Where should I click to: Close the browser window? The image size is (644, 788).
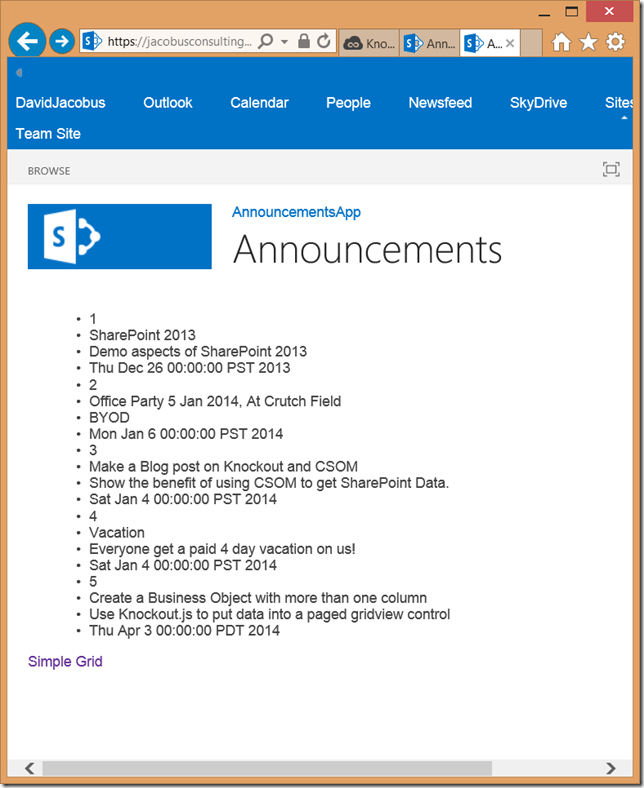pos(609,11)
